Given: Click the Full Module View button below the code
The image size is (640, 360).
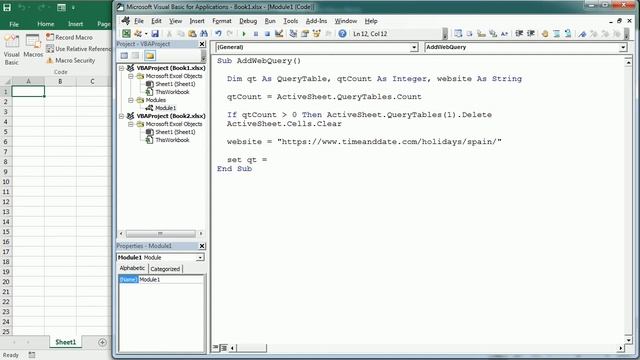Looking at the screenshot, I should click(x=223, y=348).
